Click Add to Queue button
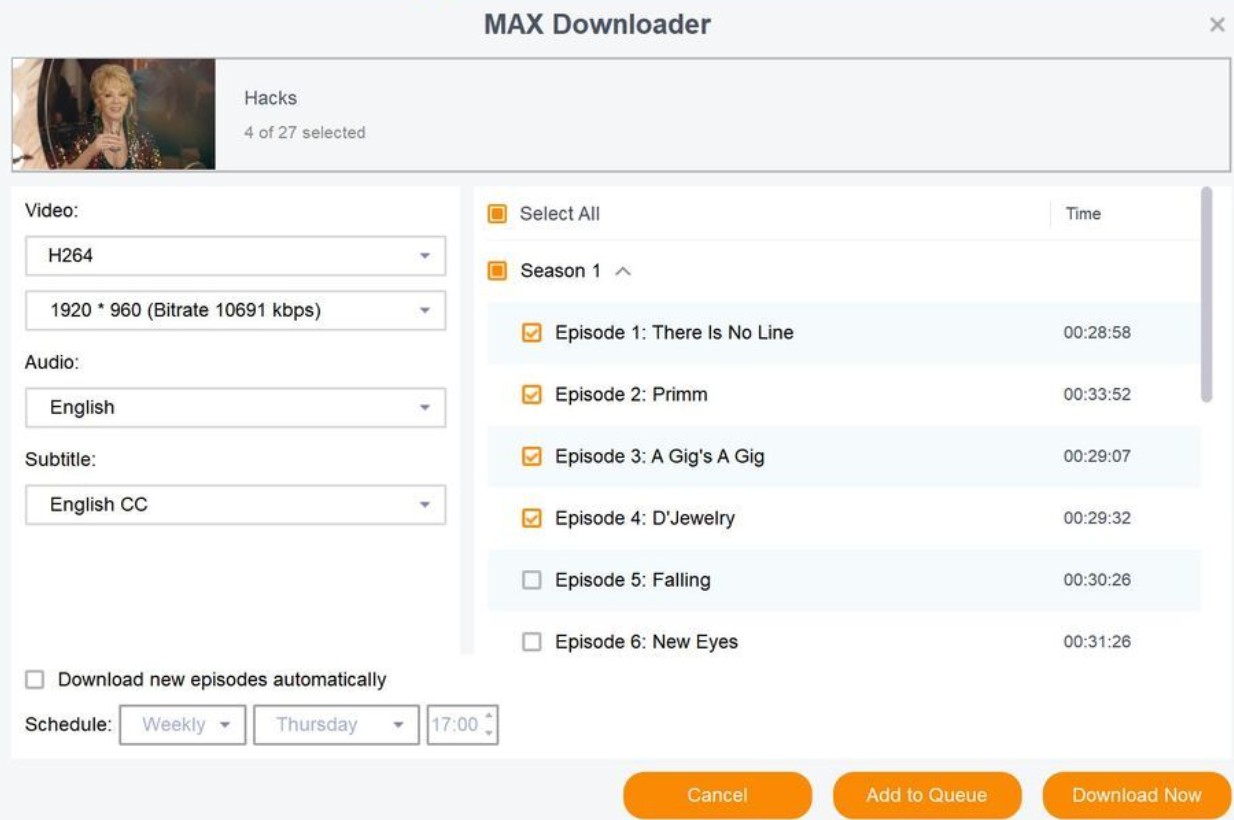 (x=927, y=796)
